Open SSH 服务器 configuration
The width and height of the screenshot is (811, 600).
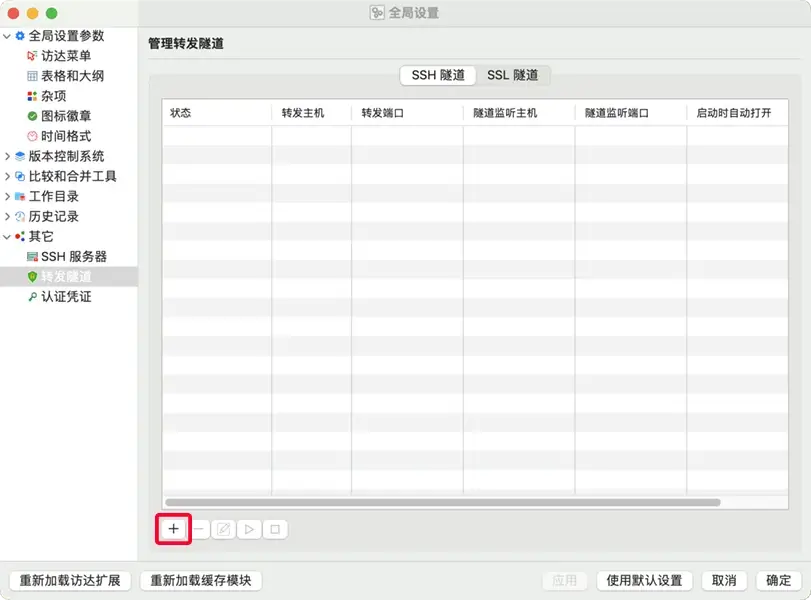72,256
